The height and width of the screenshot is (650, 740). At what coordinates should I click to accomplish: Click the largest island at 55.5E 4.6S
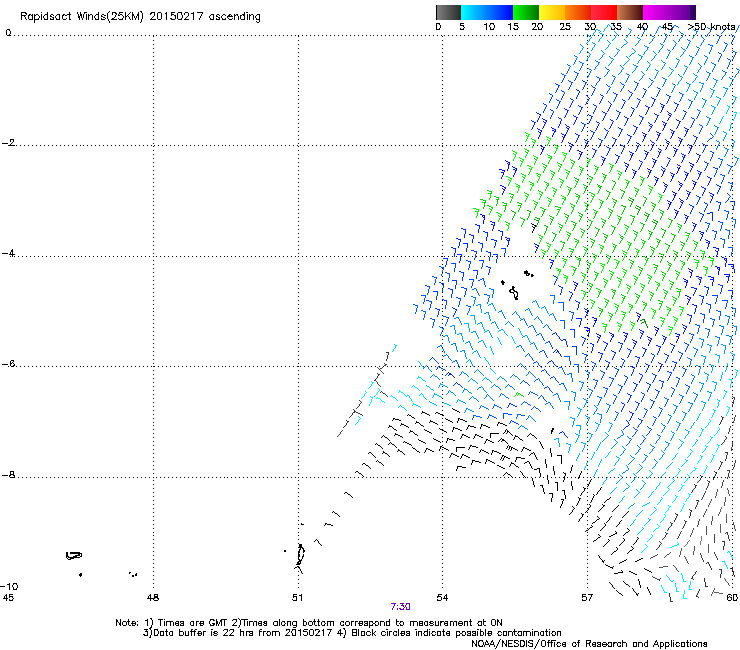514,293
